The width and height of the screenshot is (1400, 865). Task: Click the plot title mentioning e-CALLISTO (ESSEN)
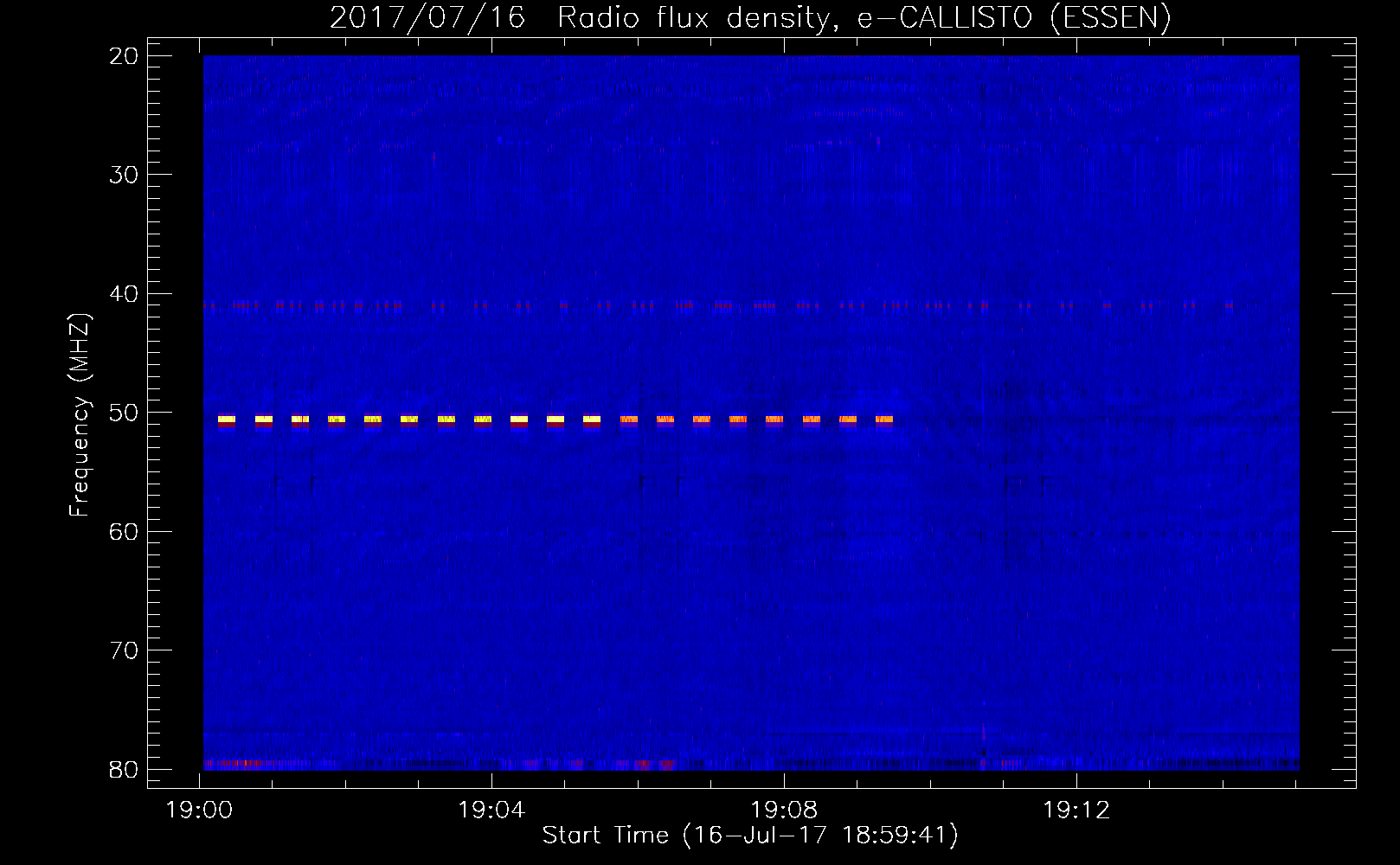(x=750, y=17)
